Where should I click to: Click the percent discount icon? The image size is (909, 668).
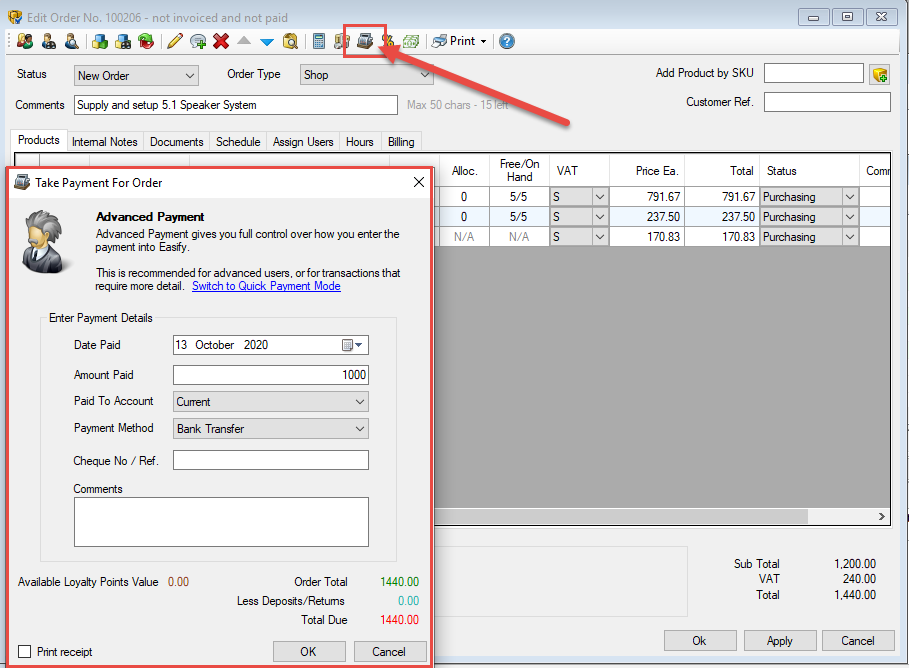click(388, 41)
